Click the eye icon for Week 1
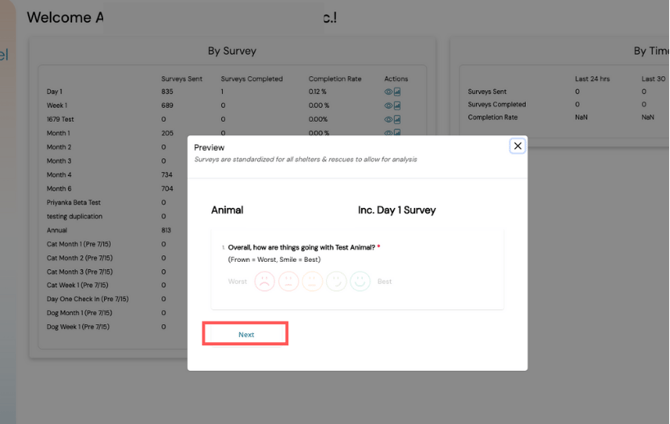Viewport: 670px width, 424px height. [389, 105]
